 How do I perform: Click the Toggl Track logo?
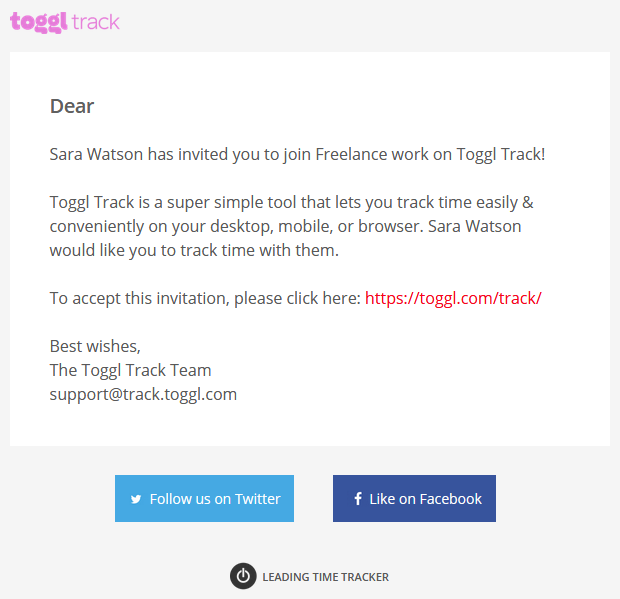coord(65,21)
